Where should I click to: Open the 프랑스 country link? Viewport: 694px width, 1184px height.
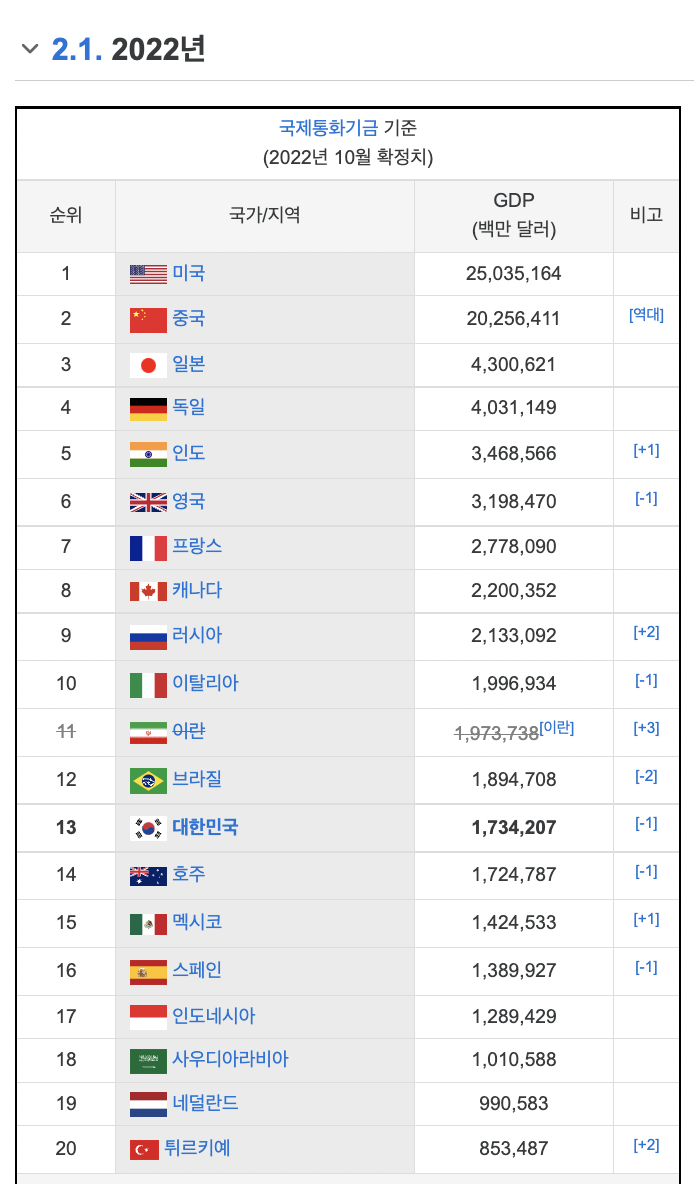(x=197, y=546)
